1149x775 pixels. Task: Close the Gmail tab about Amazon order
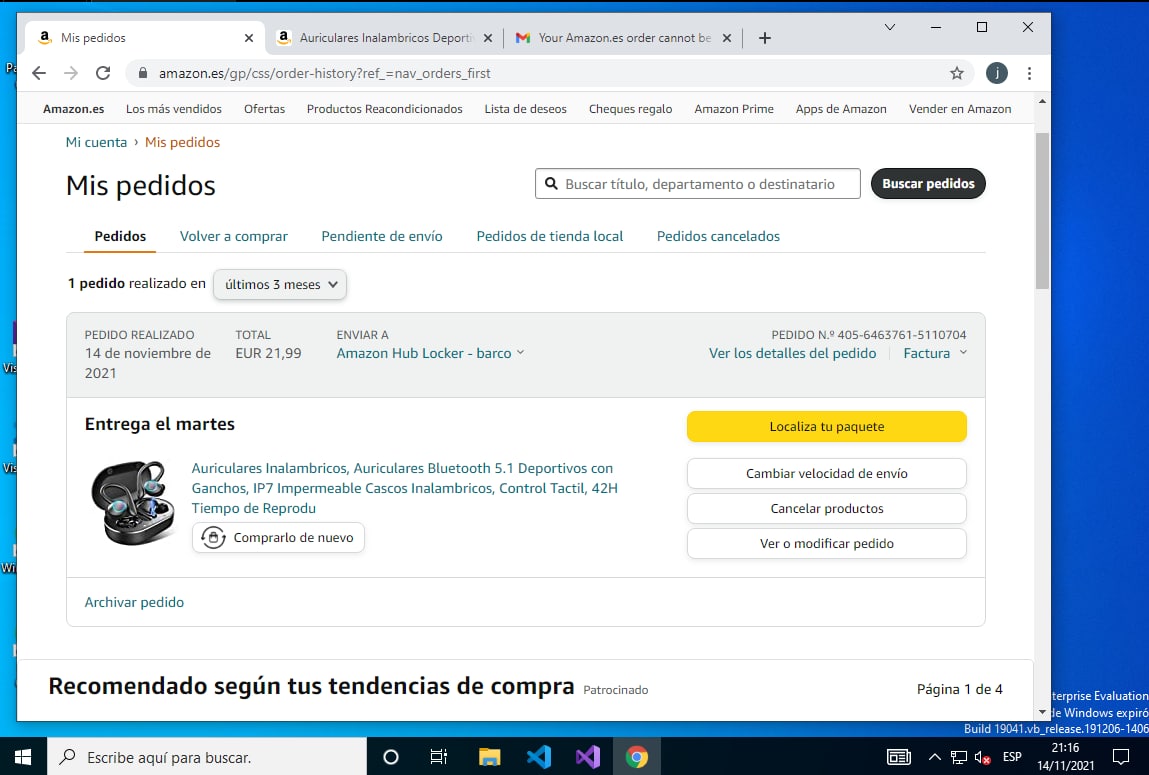click(727, 38)
